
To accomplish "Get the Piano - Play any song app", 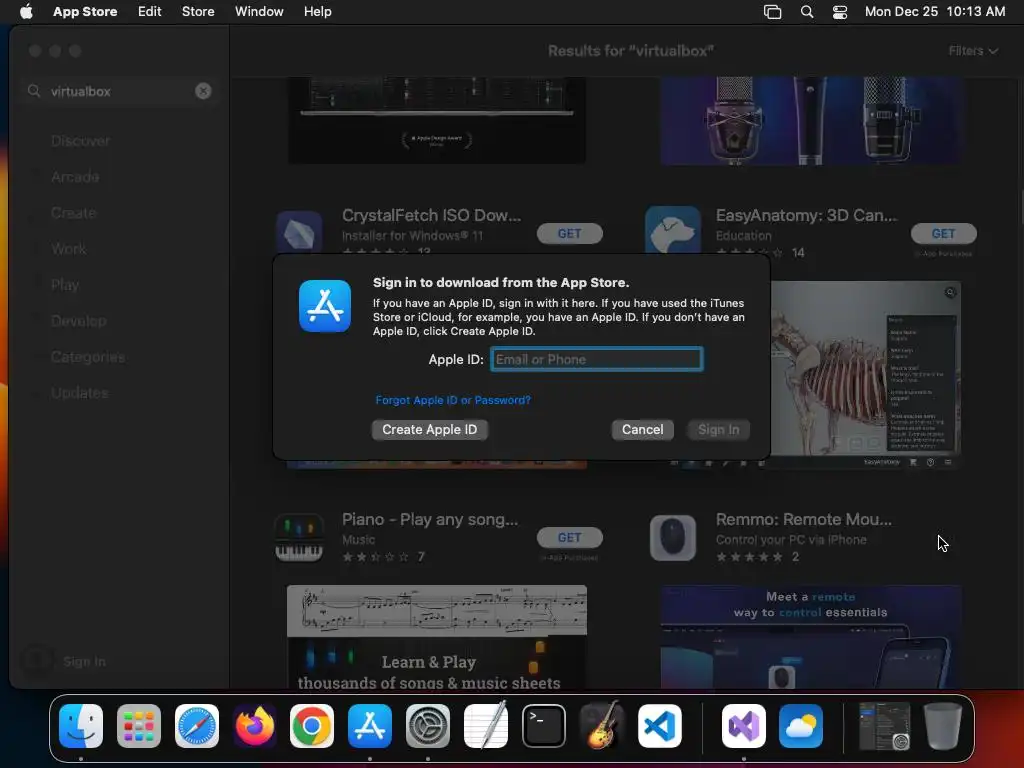I will pos(569,537).
